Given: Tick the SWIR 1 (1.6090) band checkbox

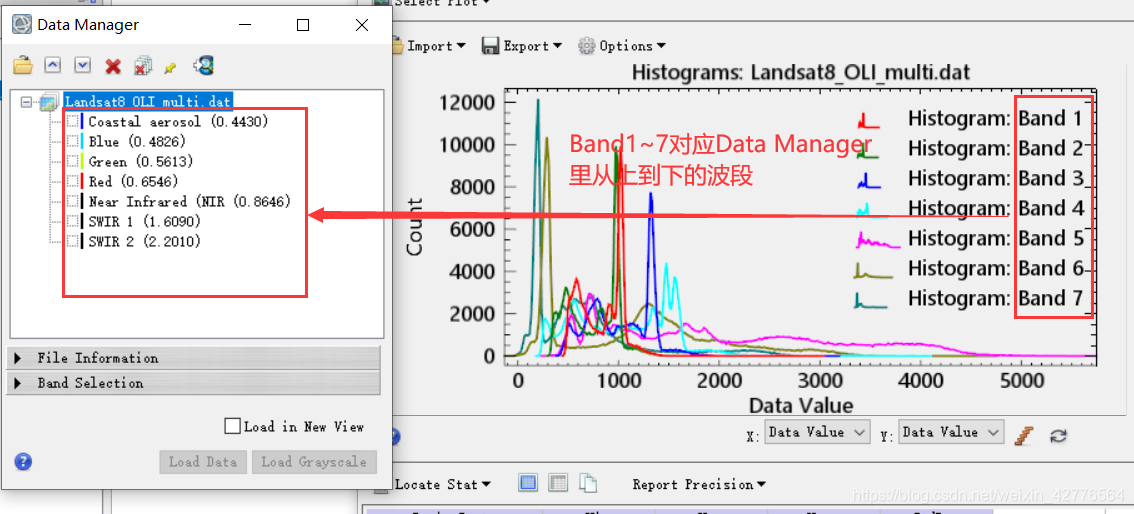Looking at the screenshot, I should point(72,220).
